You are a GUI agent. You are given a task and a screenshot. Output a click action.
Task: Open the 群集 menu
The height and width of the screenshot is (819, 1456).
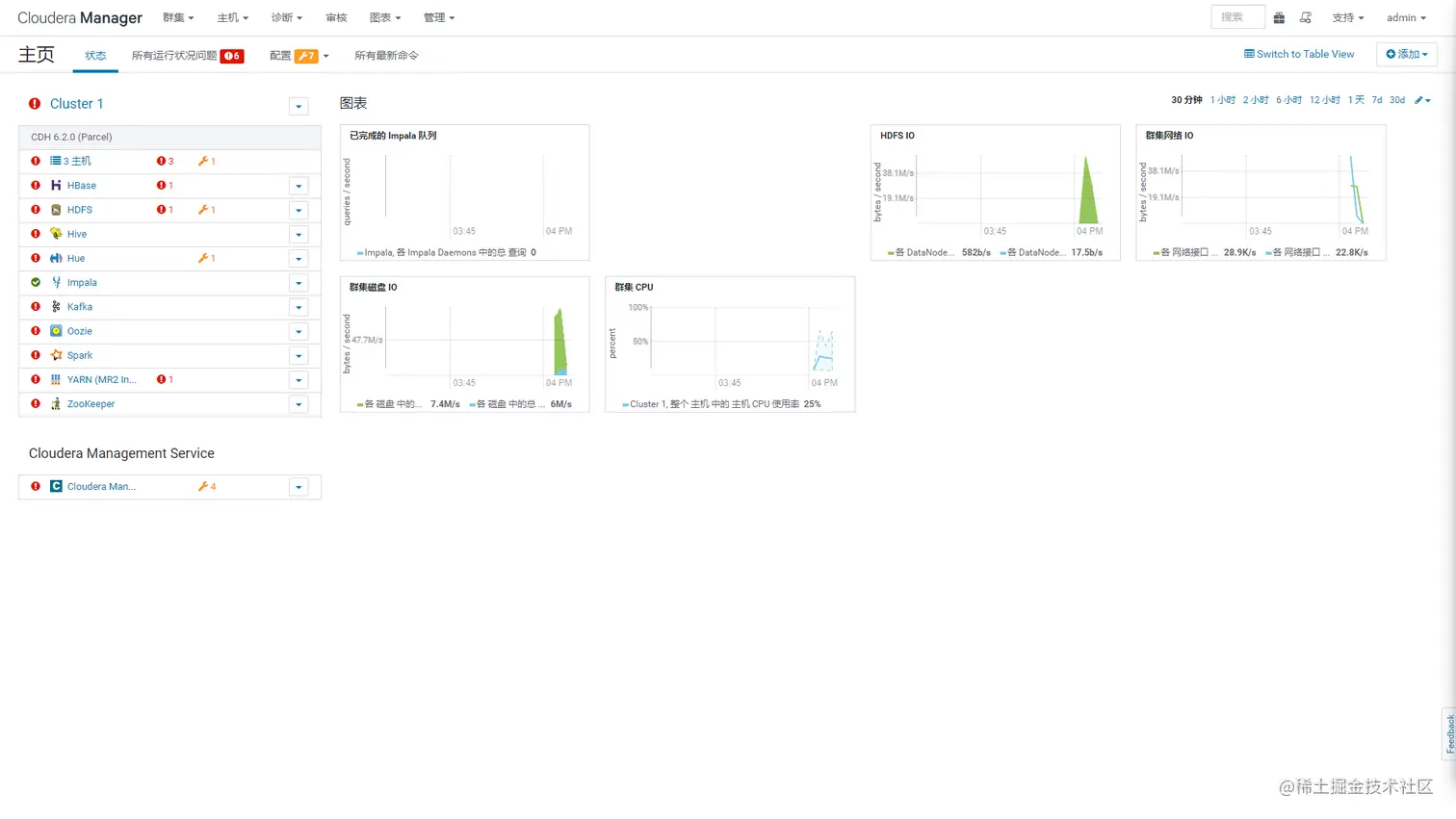[178, 17]
